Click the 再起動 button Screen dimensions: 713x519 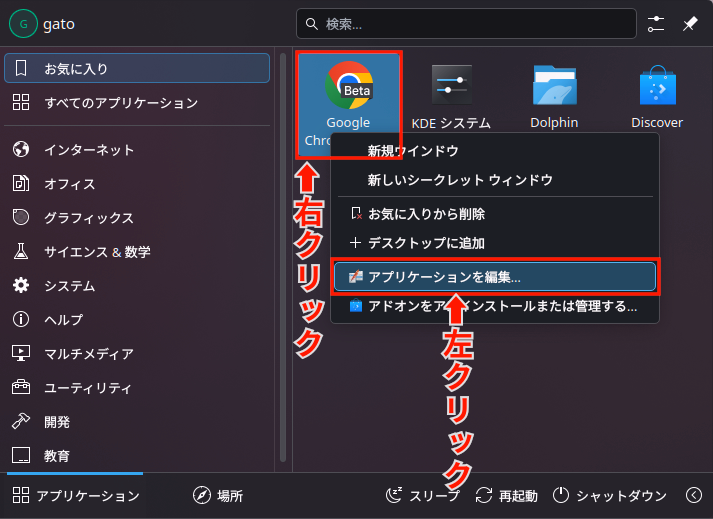point(507,495)
